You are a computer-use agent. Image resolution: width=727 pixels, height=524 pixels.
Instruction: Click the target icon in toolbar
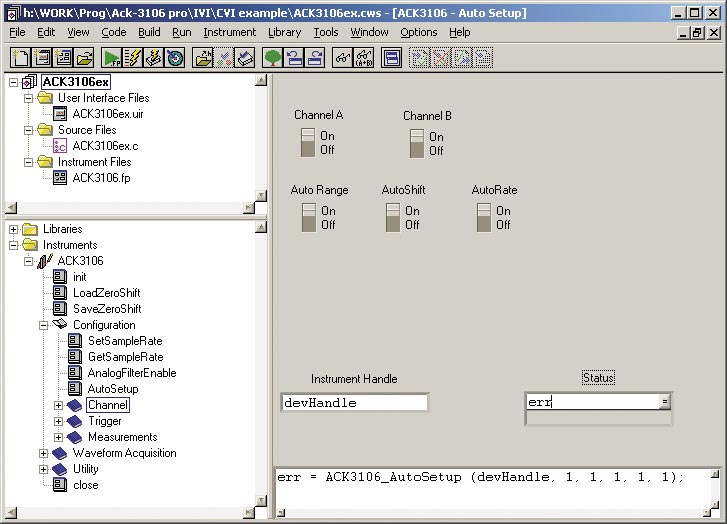(x=176, y=58)
